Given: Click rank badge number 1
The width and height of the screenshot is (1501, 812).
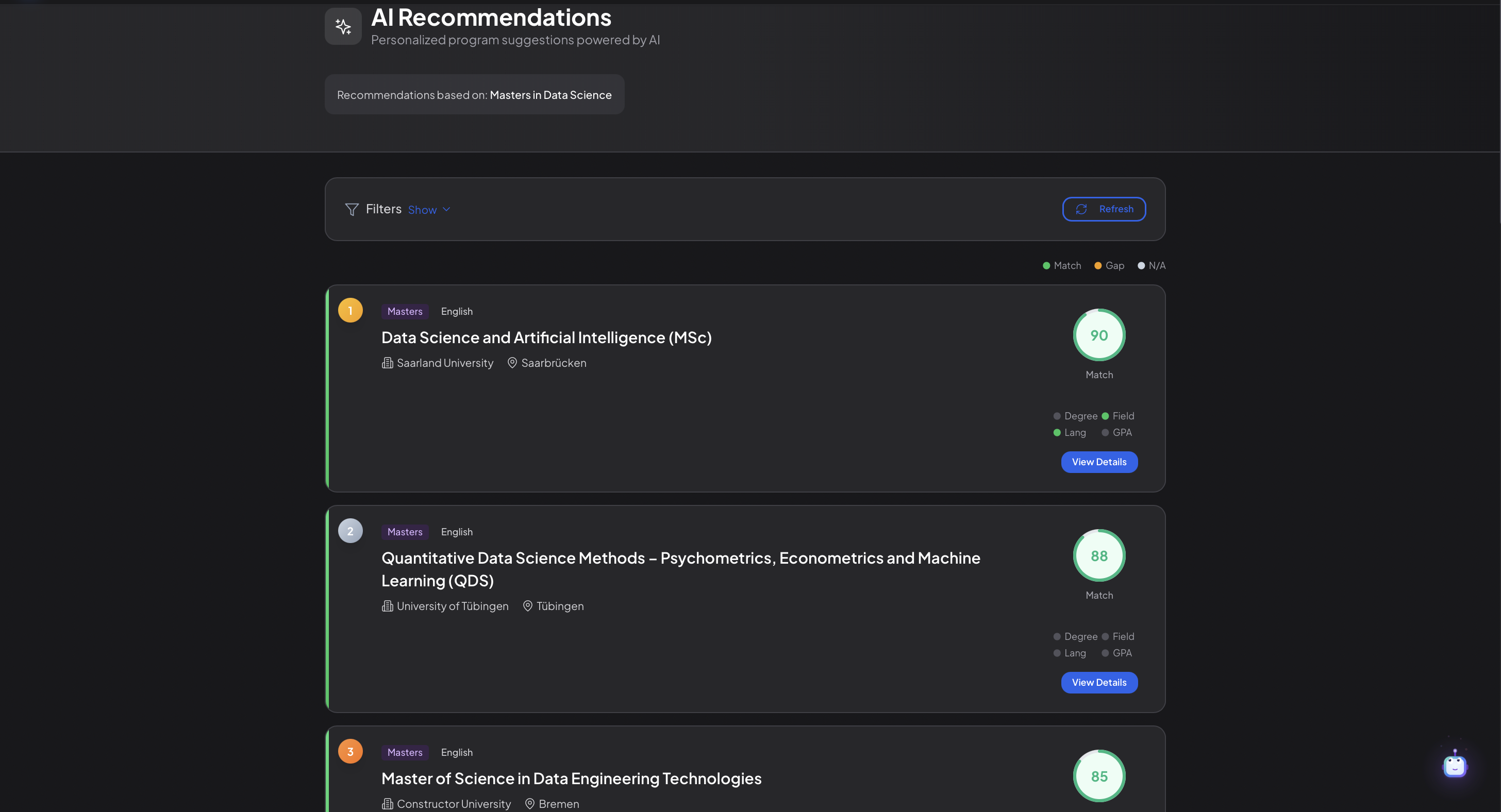Looking at the screenshot, I should 350,311.
